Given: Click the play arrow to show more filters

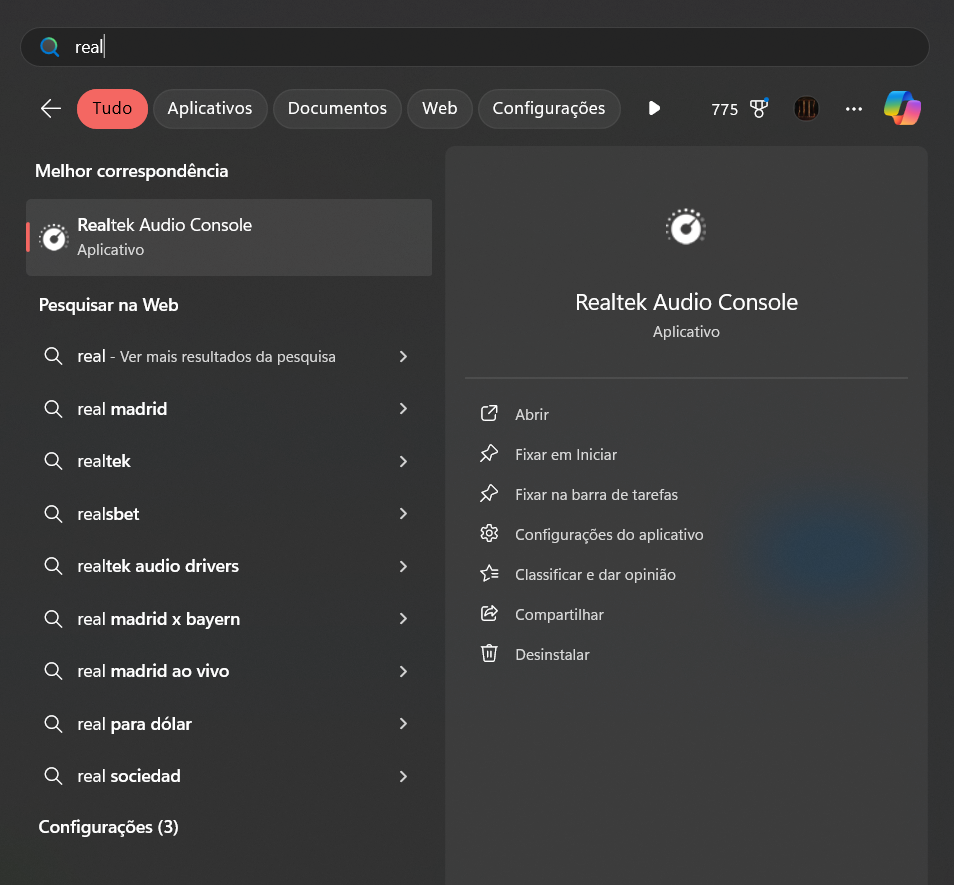Looking at the screenshot, I should pos(654,108).
